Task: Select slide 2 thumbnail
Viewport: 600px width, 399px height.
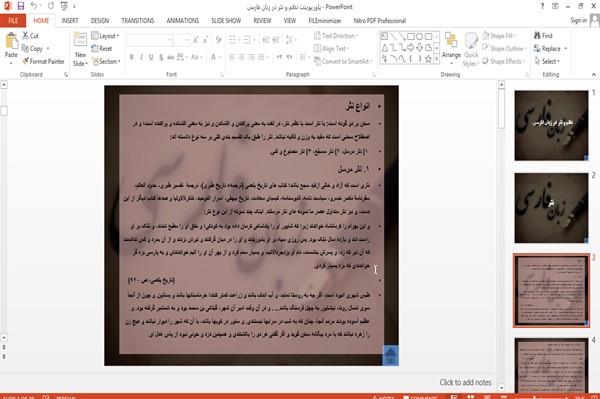Action: pos(551,208)
